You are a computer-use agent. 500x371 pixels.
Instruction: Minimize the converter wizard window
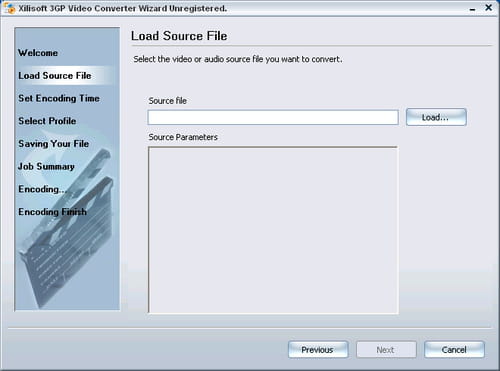472,9
